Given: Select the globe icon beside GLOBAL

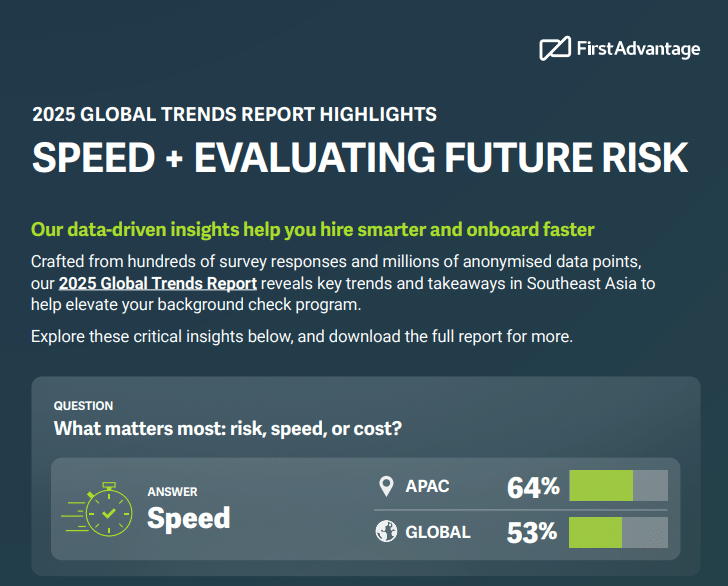Looking at the screenshot, I should point(386,531).
